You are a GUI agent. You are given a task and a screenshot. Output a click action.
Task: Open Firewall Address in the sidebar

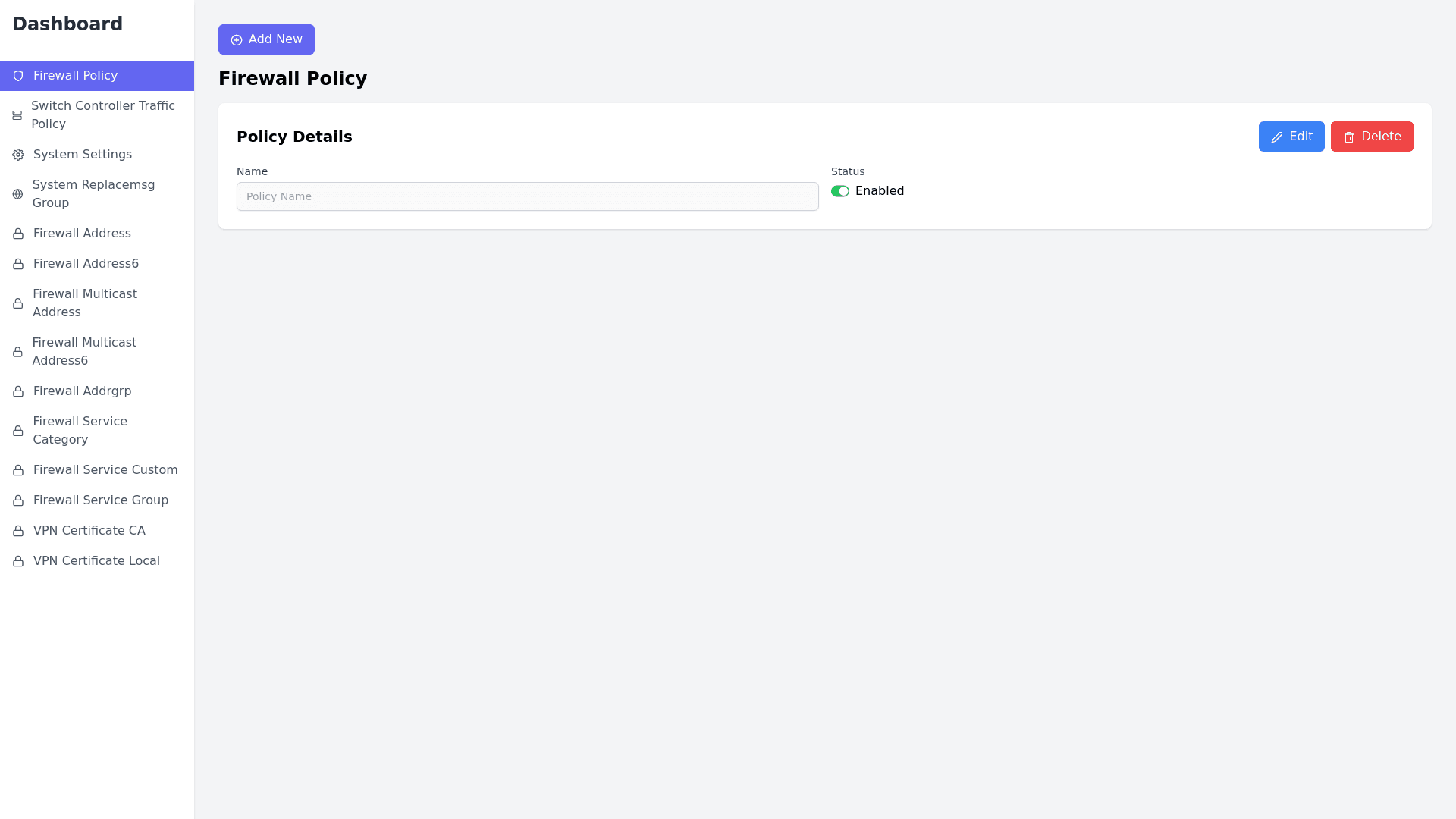(82, 234)
